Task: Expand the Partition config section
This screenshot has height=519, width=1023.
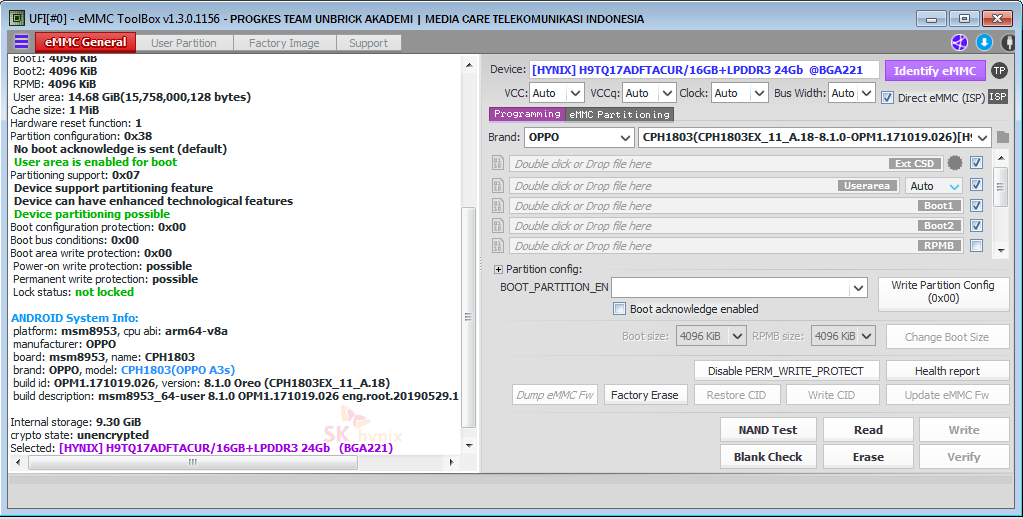Action: pyautogui.click(x=498, y=269)
